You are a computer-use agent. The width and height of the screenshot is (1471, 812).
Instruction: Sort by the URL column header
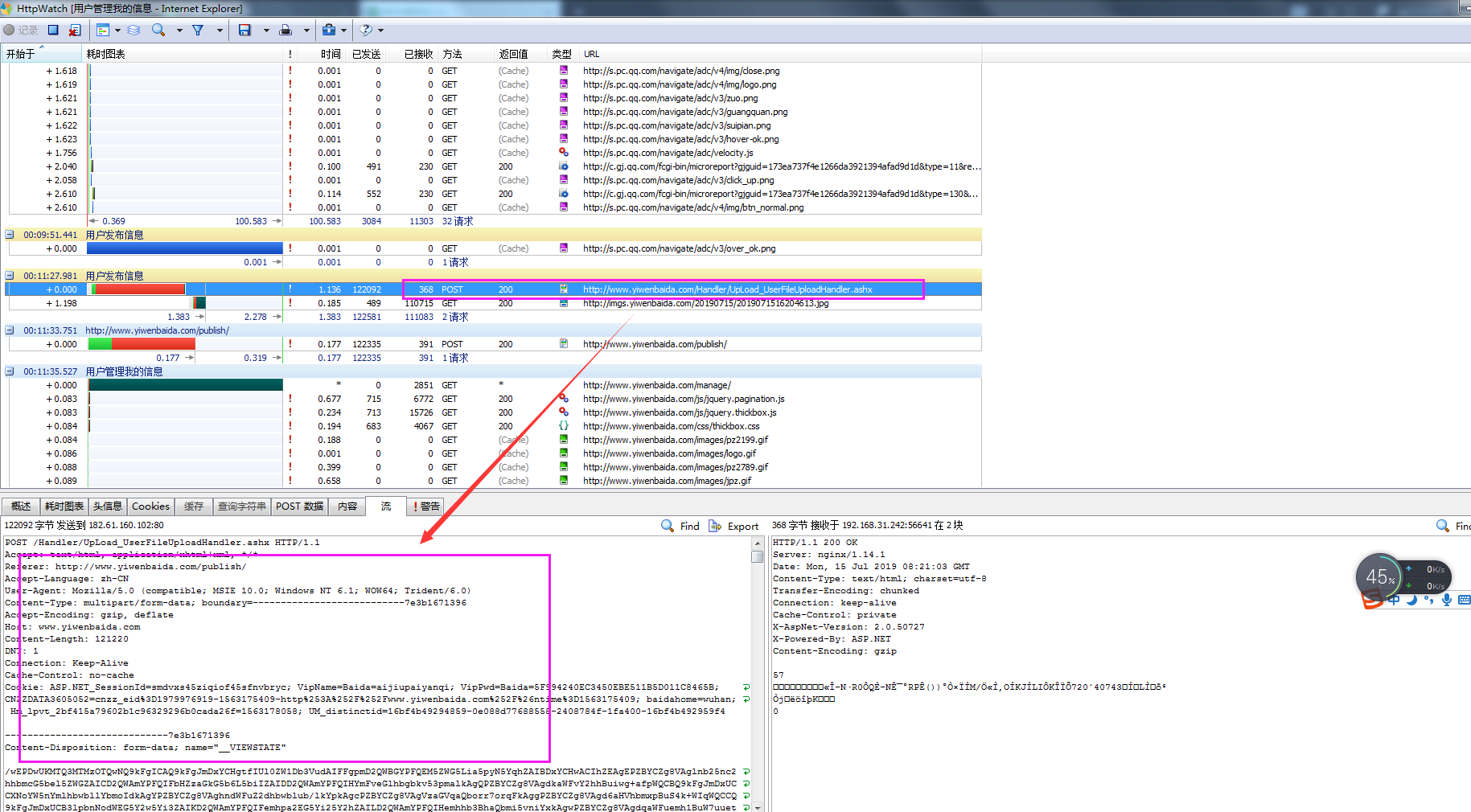[x=592, y=54]
